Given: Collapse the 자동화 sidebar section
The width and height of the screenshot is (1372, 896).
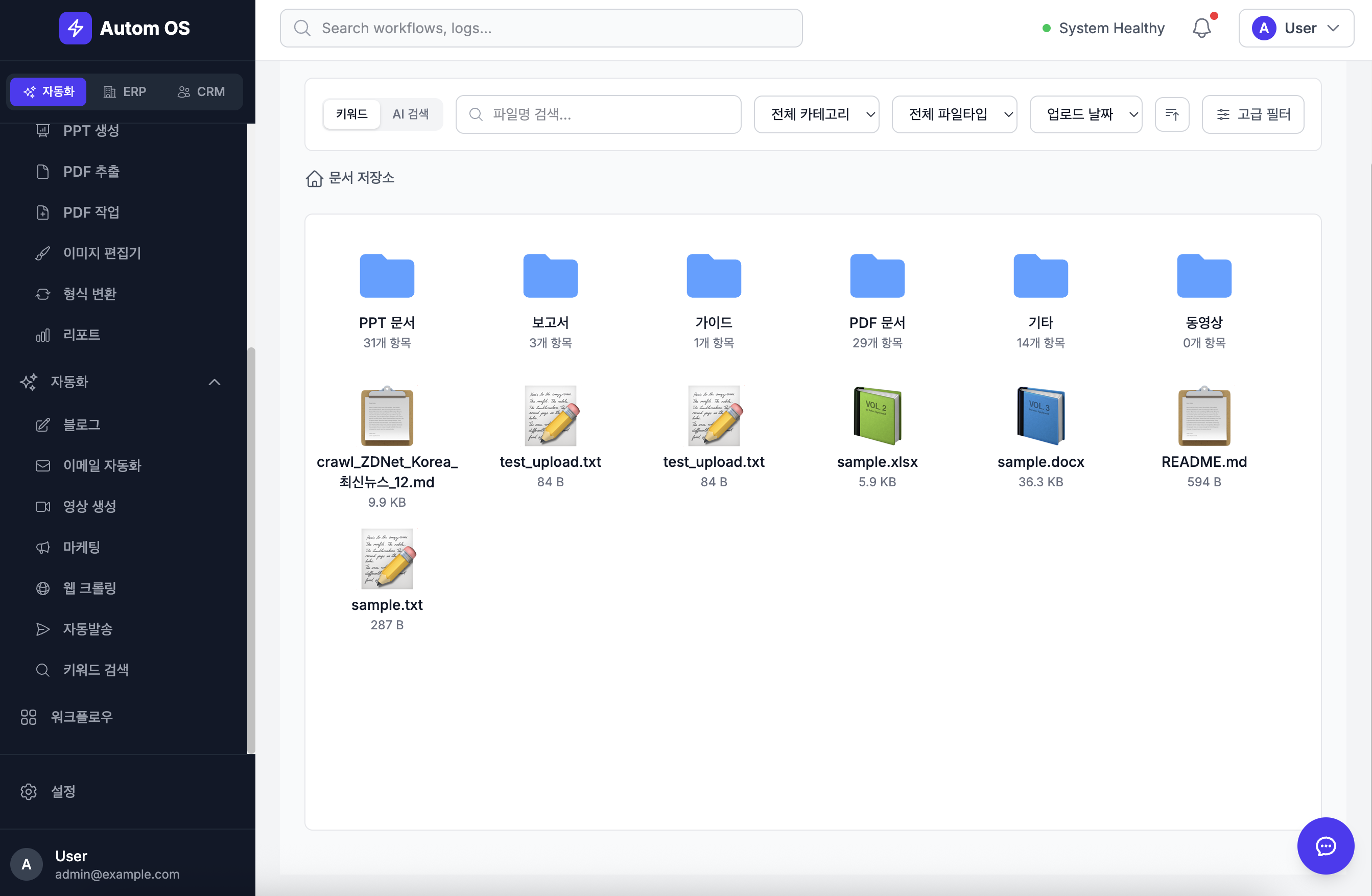Looking at the screenshot, I should tap(215, 382).
